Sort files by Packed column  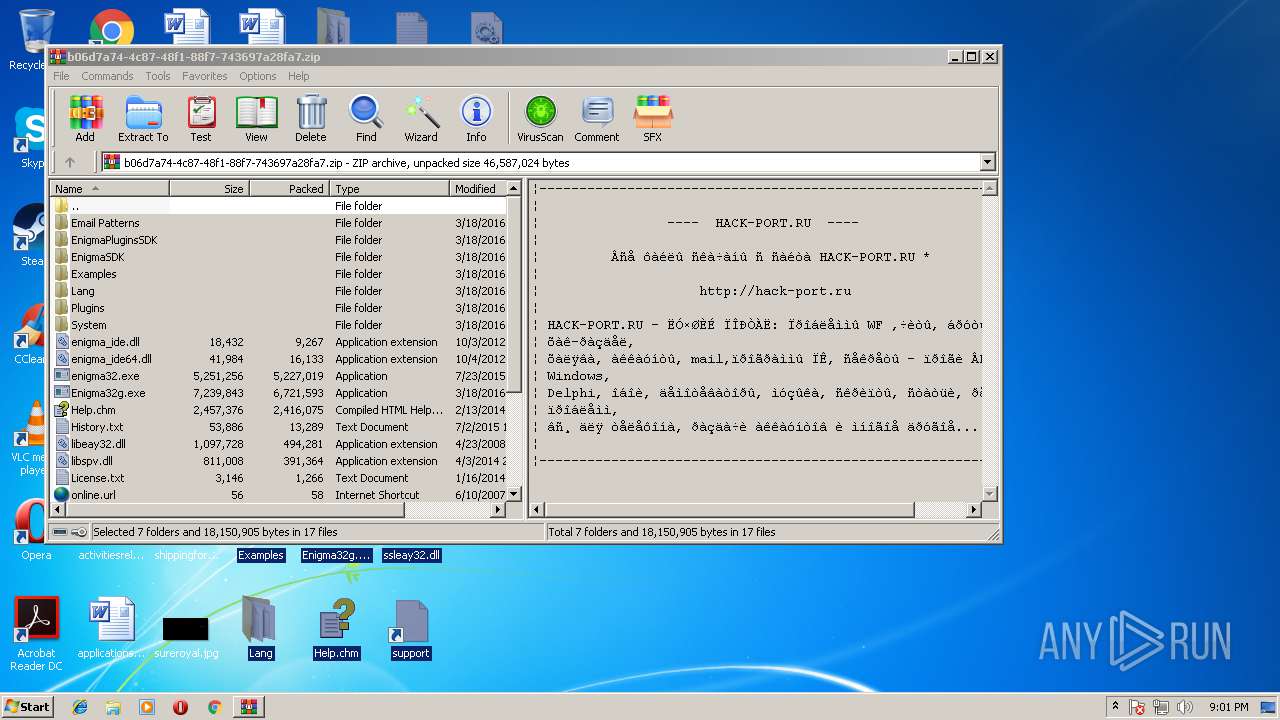[x=289, y=188]
